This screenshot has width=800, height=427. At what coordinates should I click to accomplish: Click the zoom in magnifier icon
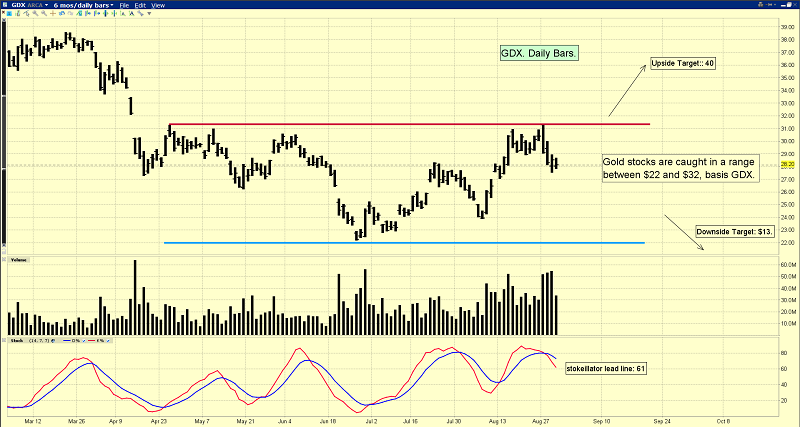click(x=35, y=14)
